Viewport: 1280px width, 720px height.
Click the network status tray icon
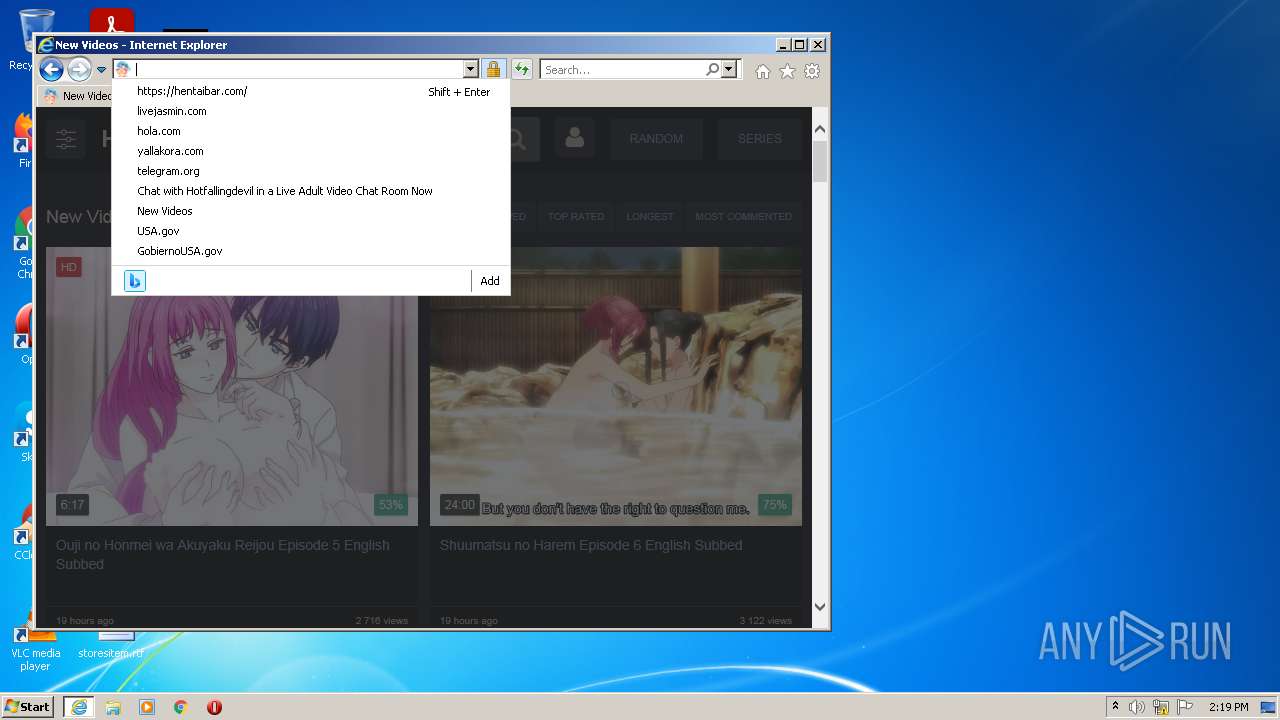pos(1161,707)
